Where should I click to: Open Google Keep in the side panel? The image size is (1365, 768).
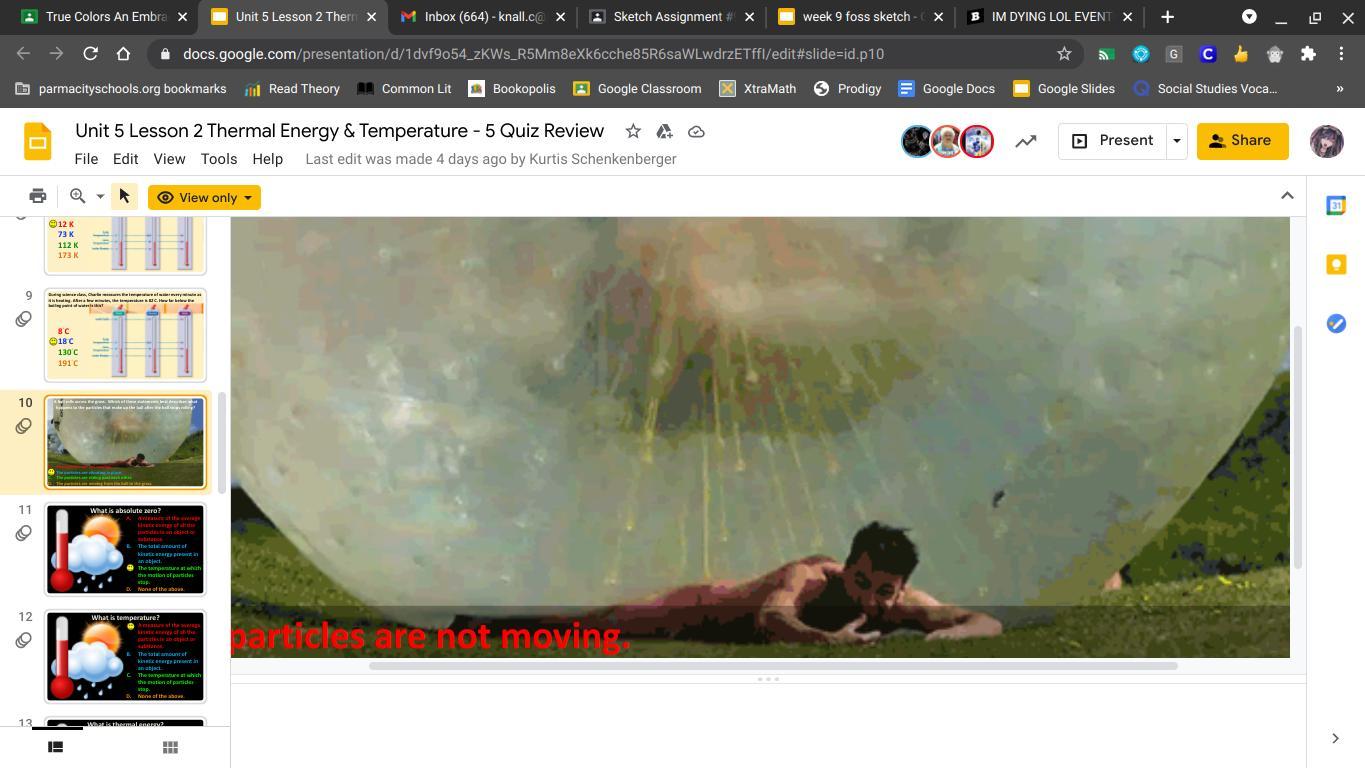point(1336,264)
